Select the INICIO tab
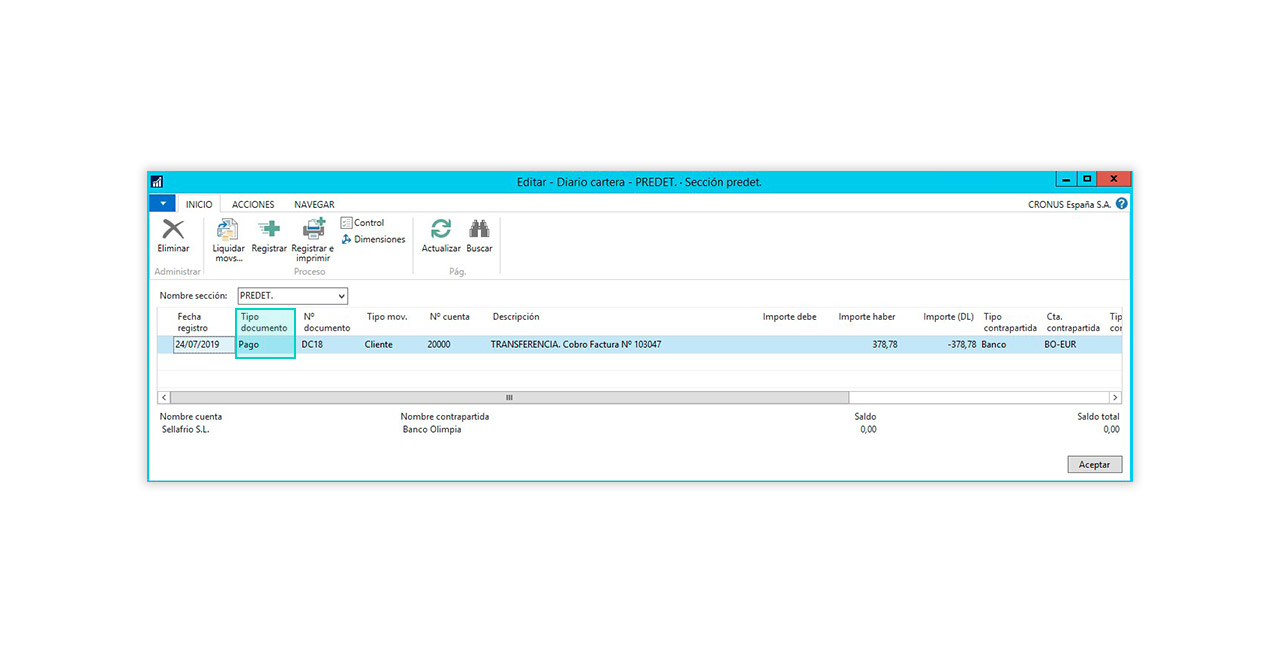Image resolution: width=1280 pixels, height=652 pixels. pos(199,205)
